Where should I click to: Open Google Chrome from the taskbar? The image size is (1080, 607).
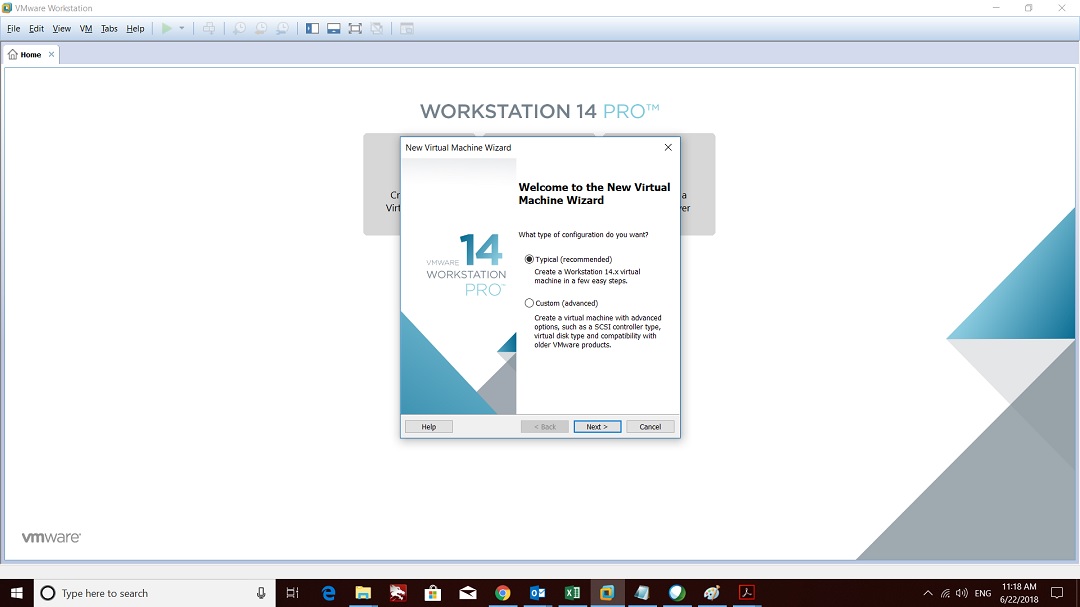[503, 593]
